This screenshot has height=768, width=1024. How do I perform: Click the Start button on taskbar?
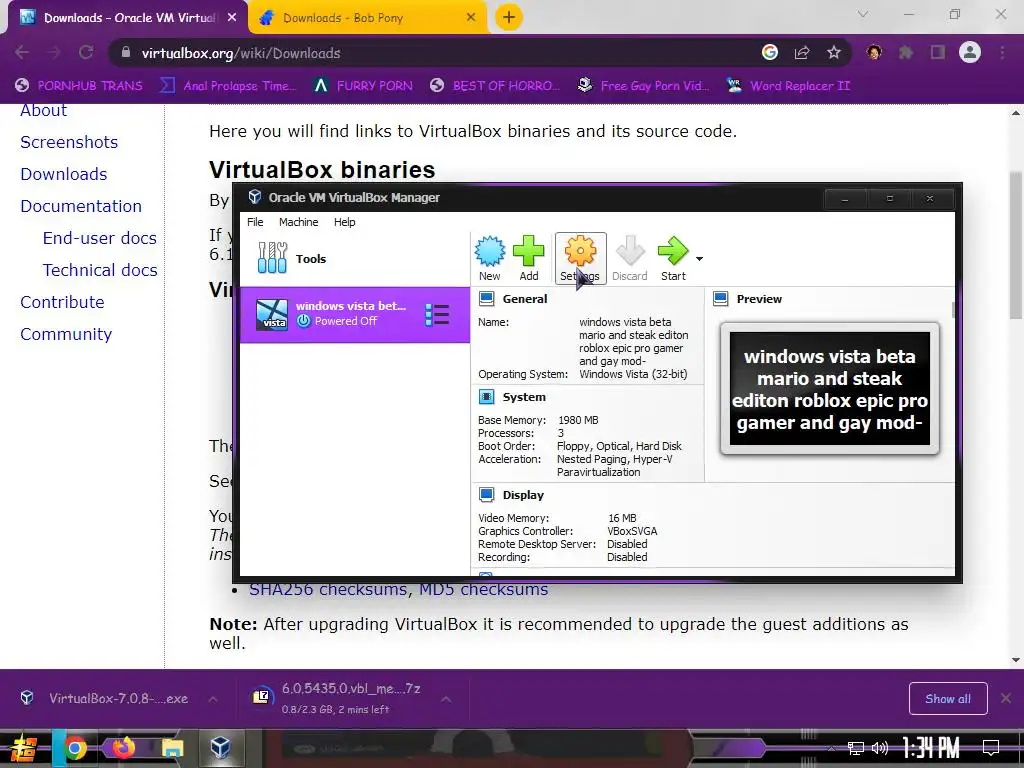click(x=24, y=748)
